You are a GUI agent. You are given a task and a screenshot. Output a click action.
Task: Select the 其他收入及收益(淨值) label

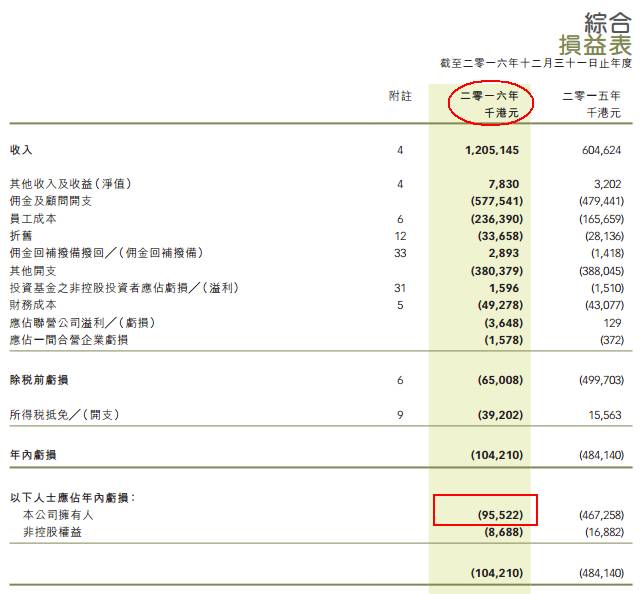(71, 184)
